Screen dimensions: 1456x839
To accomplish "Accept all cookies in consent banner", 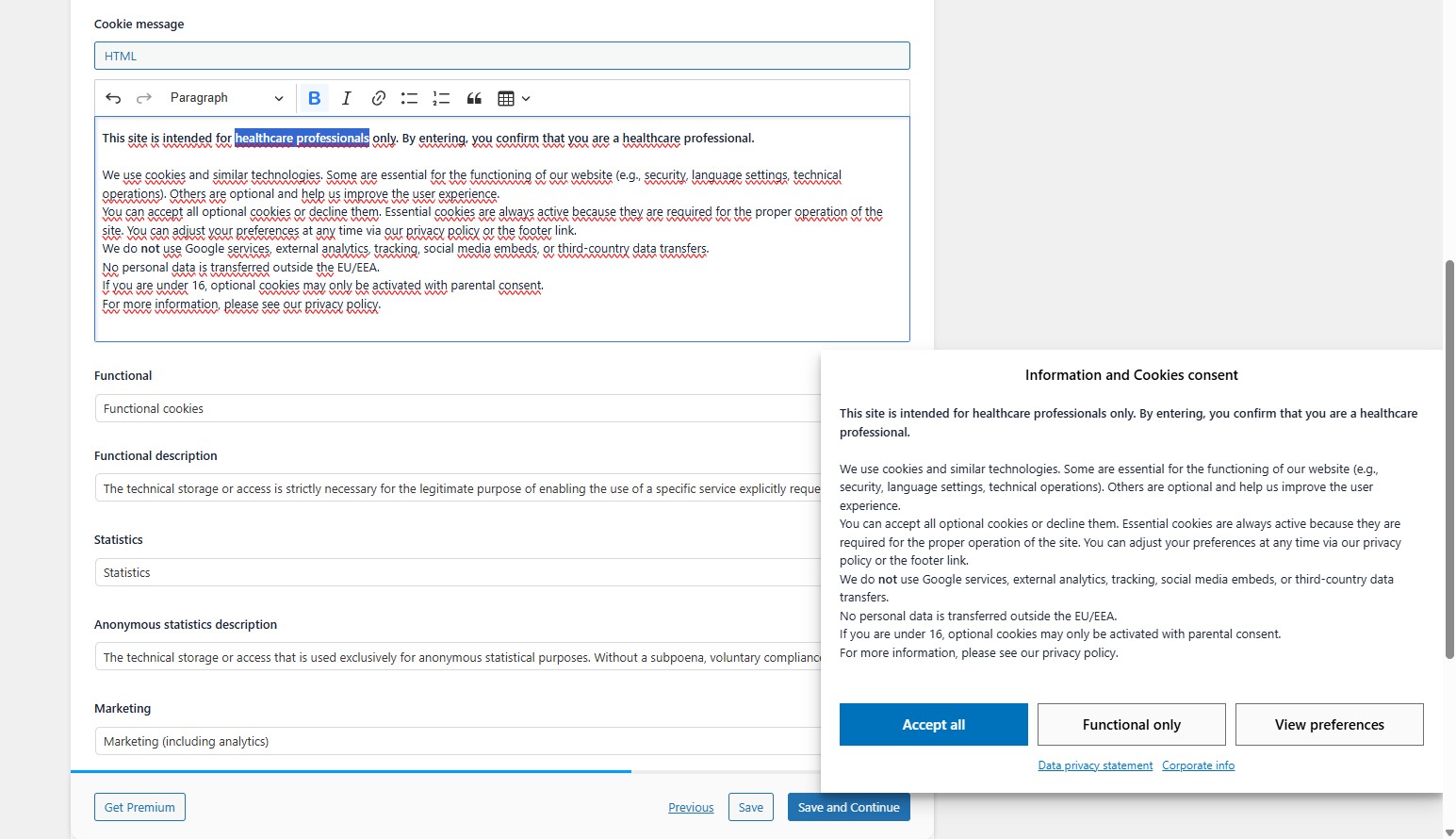I will pyautogui.click(x=934, y=724).
